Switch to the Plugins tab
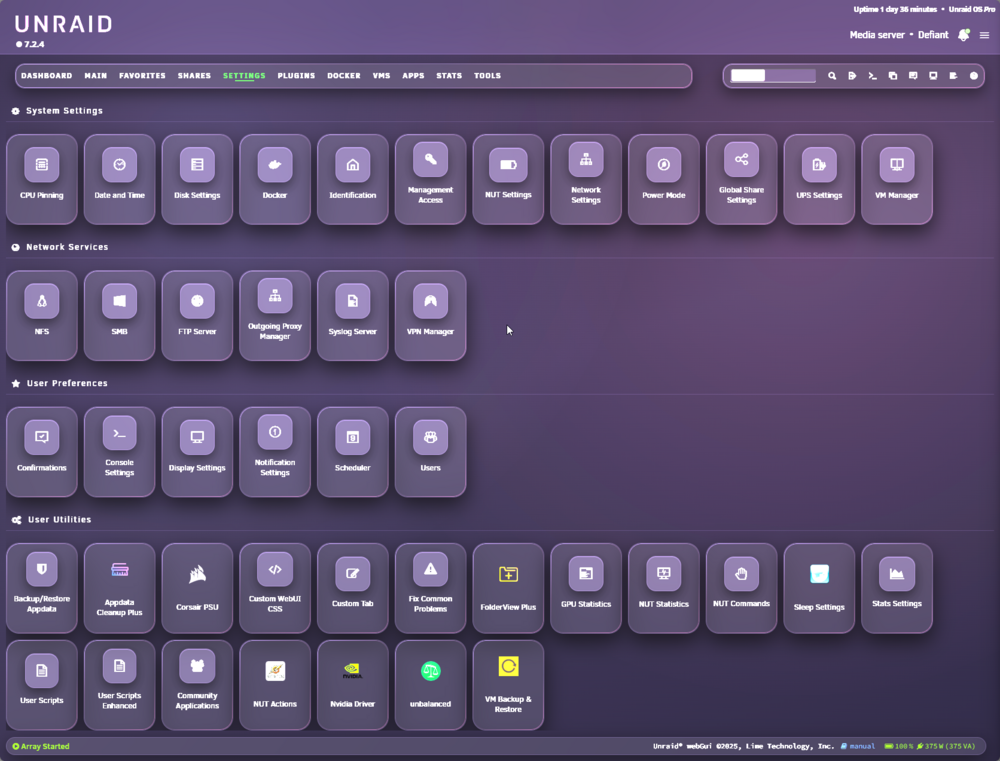1000x761 pixels. pos(296,75)
